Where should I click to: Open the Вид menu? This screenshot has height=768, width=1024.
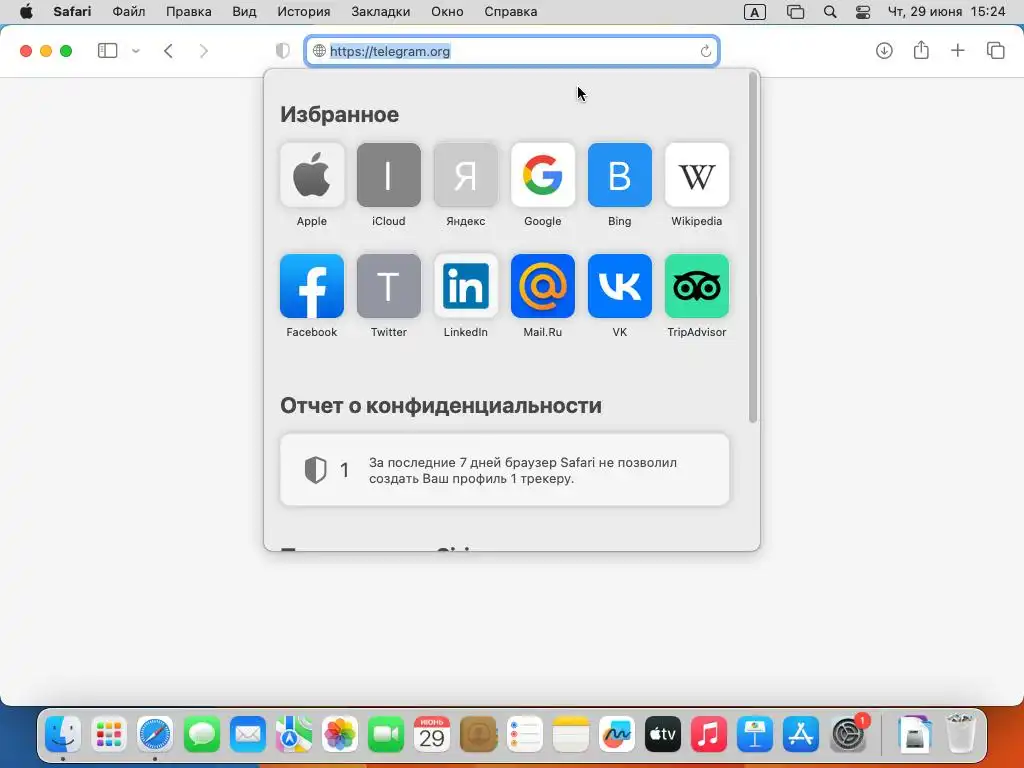(244, 12)
